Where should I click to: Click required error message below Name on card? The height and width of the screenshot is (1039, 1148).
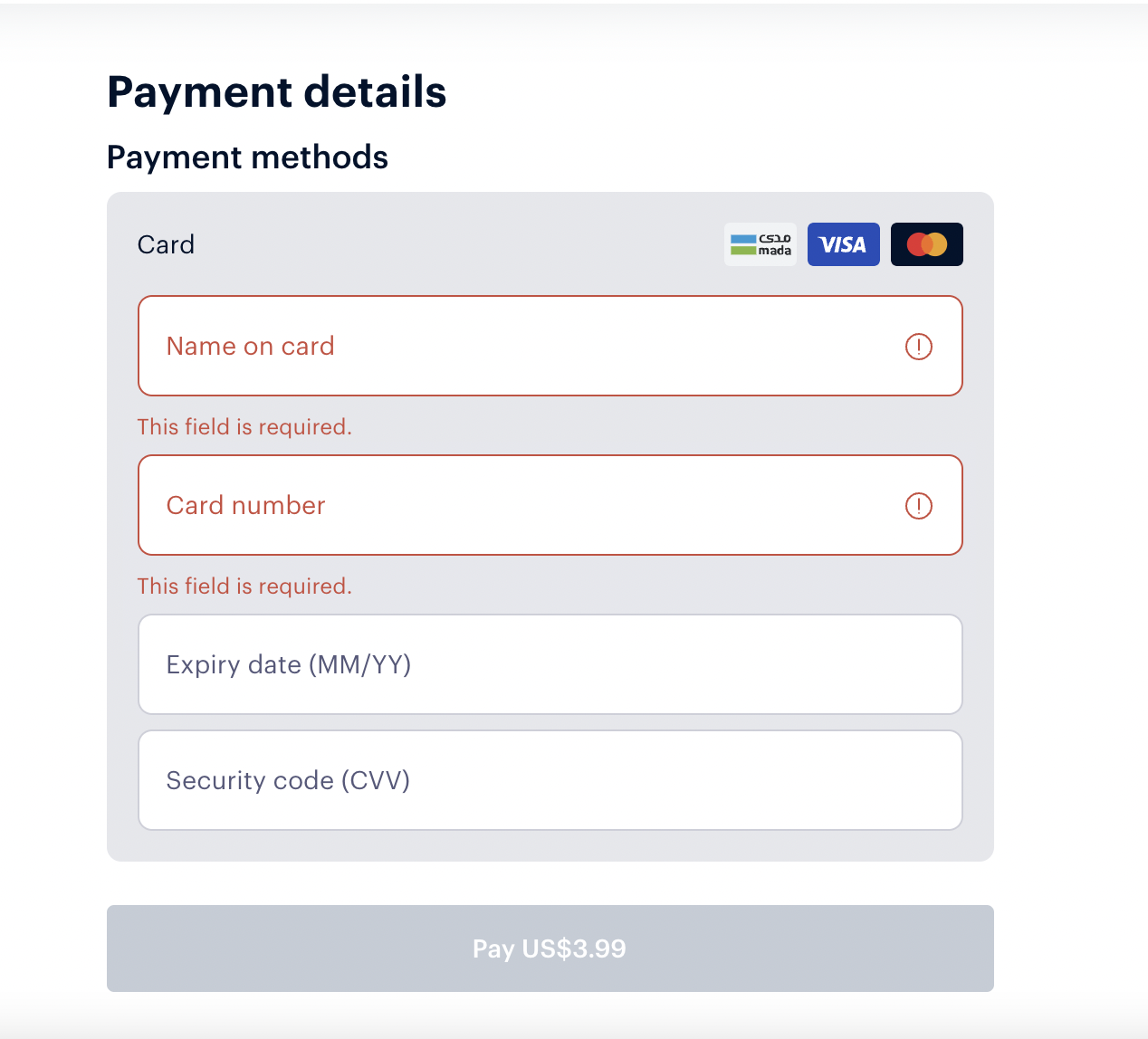point(244,427)
